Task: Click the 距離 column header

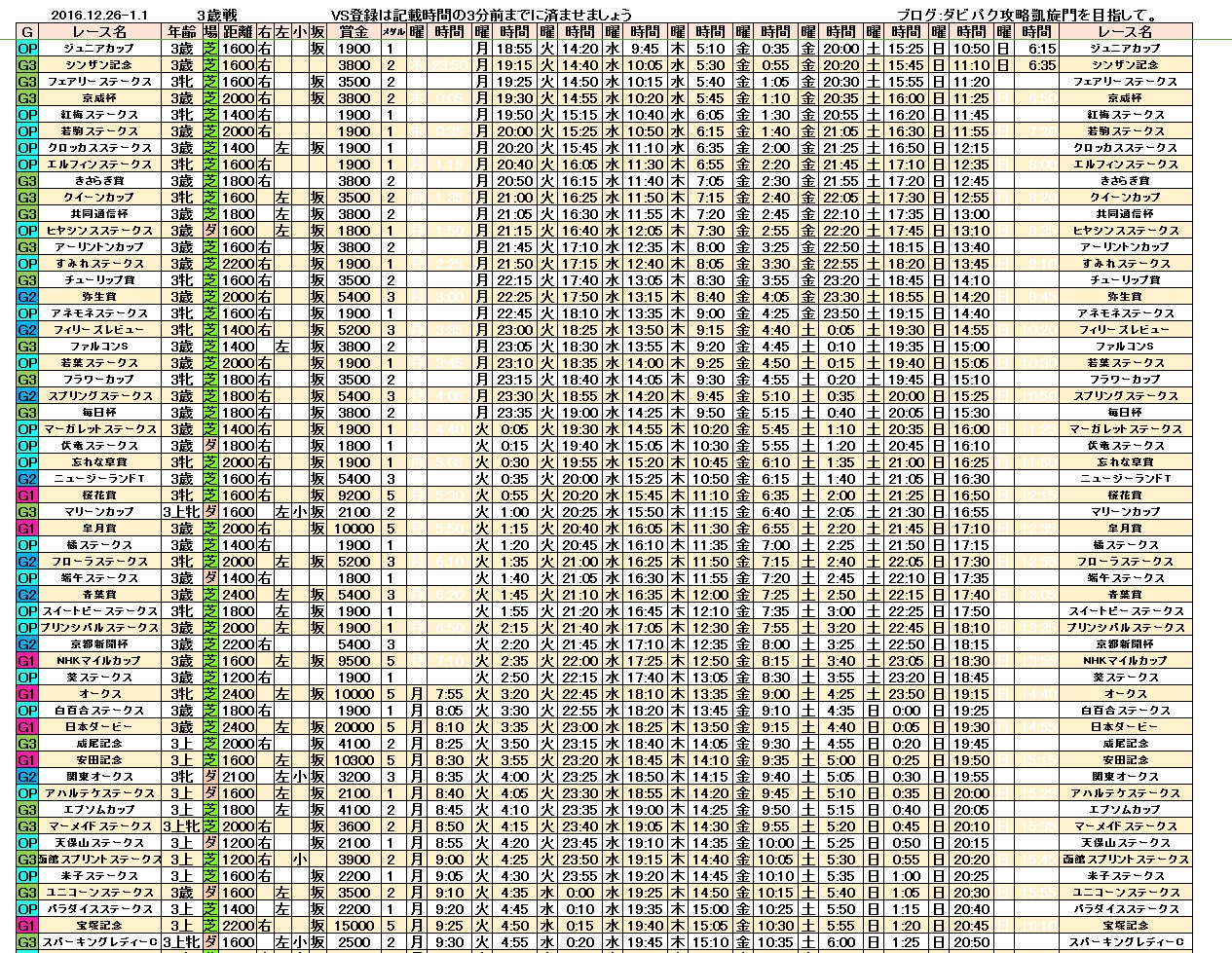Action: 239,31
